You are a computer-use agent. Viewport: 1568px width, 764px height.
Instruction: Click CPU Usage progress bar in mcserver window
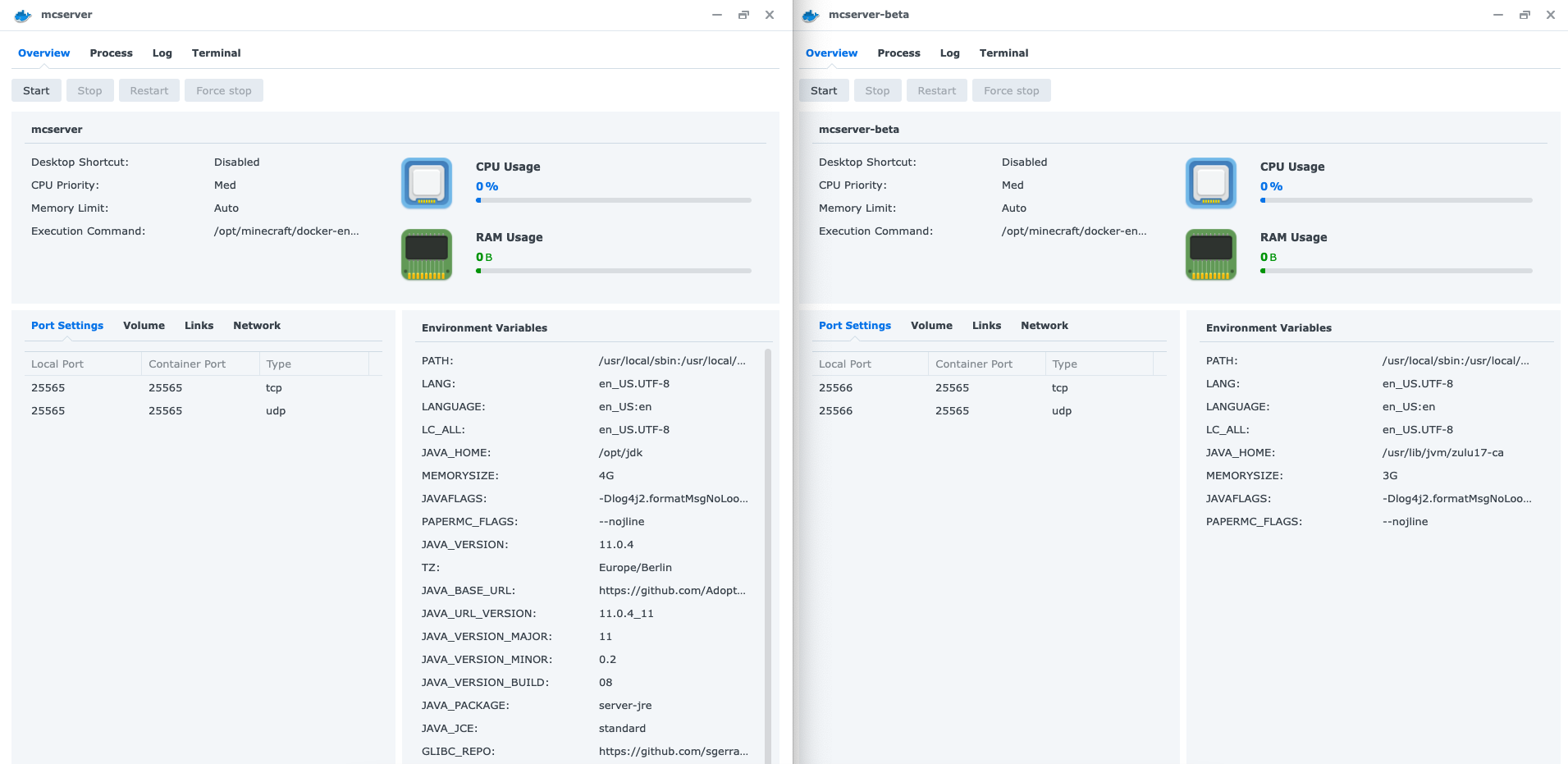click(614, 200)
